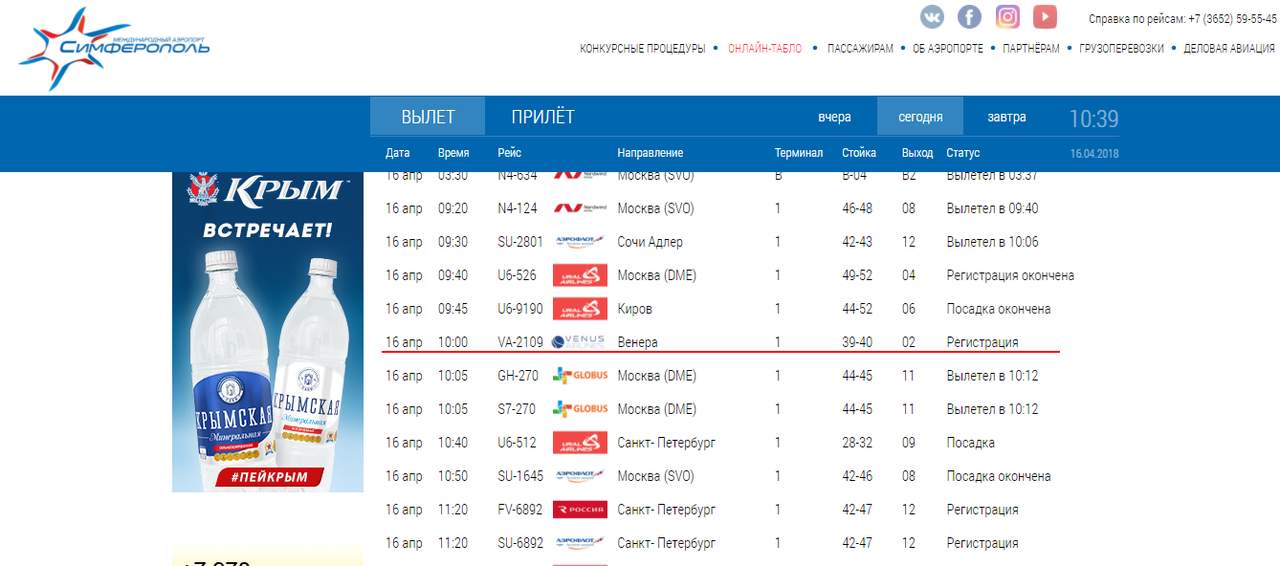Show flights for вчера
This screenshot has height=566, width=1280.
[834, 117]
